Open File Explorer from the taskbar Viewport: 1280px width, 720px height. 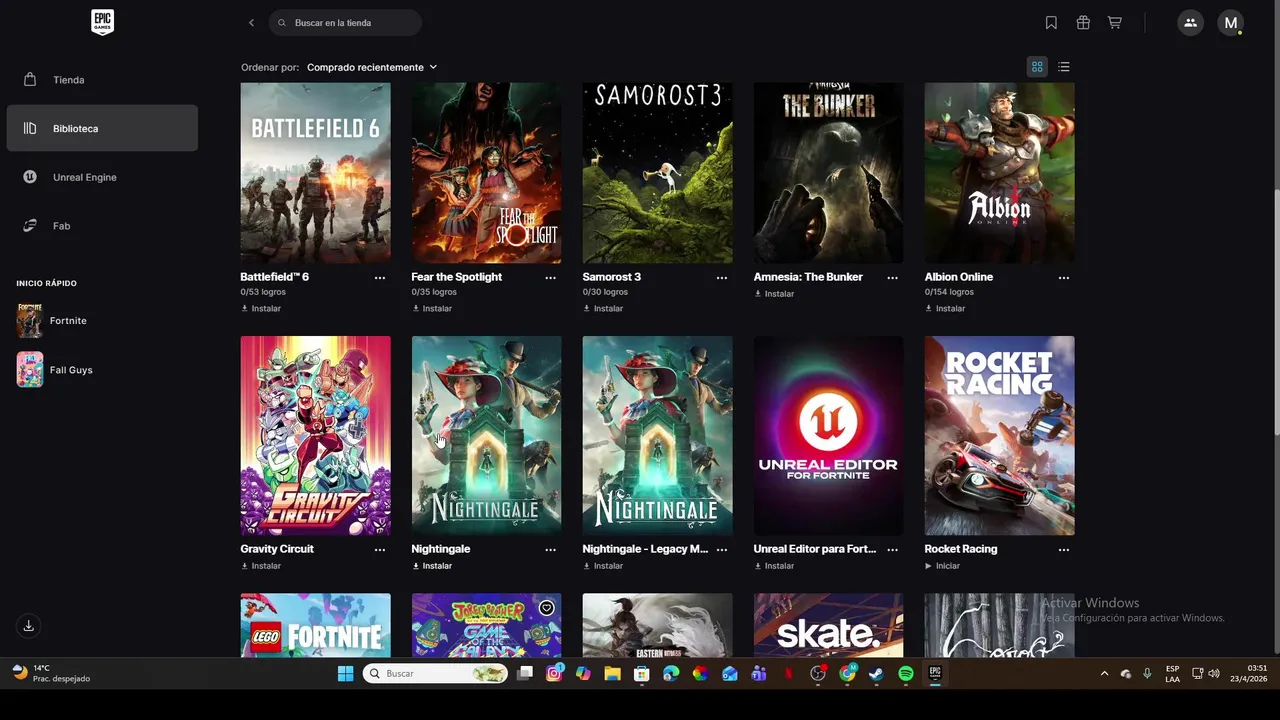(612, 674)
